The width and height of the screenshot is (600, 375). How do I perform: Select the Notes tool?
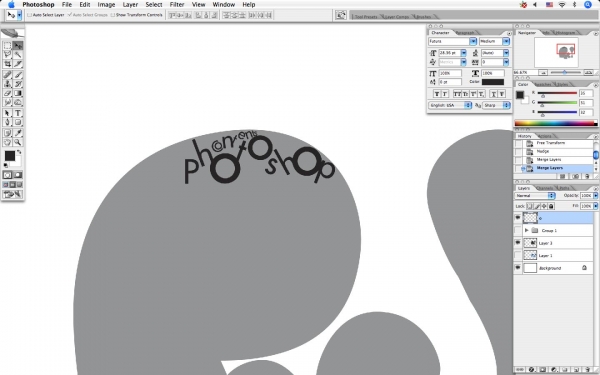pos(7,133)
